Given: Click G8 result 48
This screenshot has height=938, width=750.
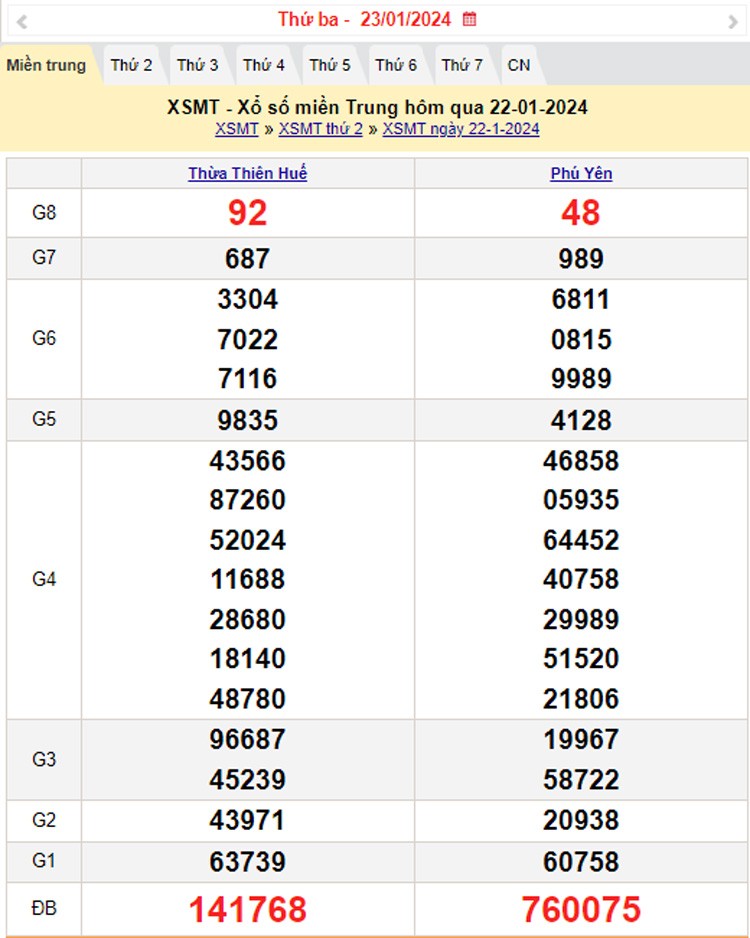Looking at the screenshot, I should [581, 213].
